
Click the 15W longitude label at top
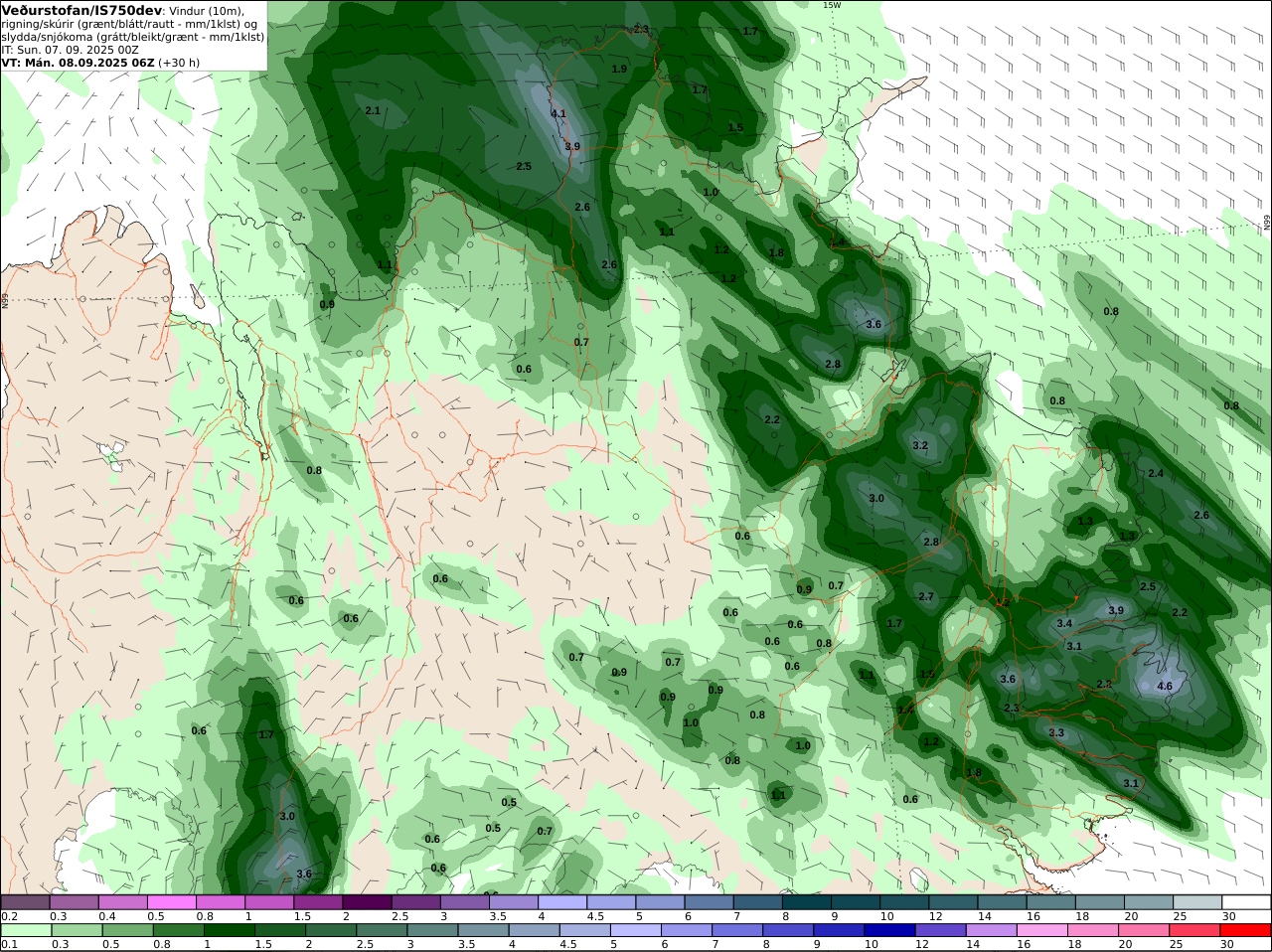[832, 5]
